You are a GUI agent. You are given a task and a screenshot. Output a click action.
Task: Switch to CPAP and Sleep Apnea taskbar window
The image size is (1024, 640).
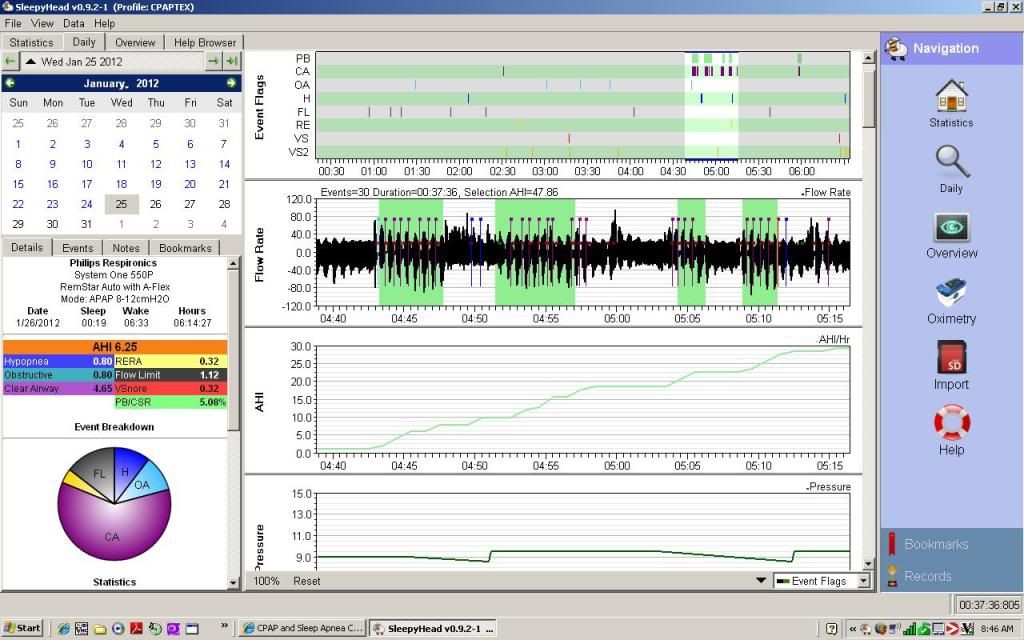point(303,629)
